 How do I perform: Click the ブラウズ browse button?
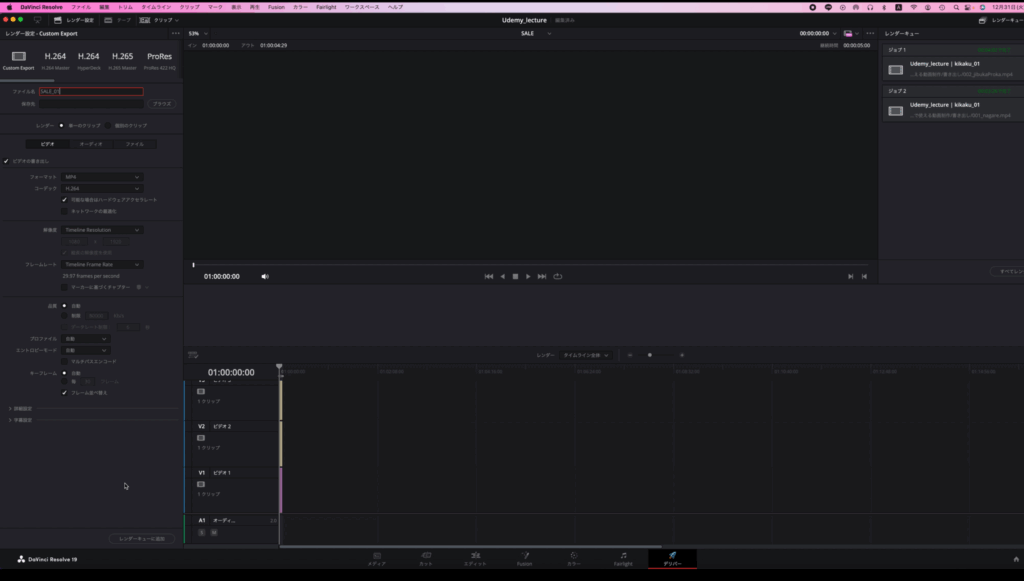[161, 103]
